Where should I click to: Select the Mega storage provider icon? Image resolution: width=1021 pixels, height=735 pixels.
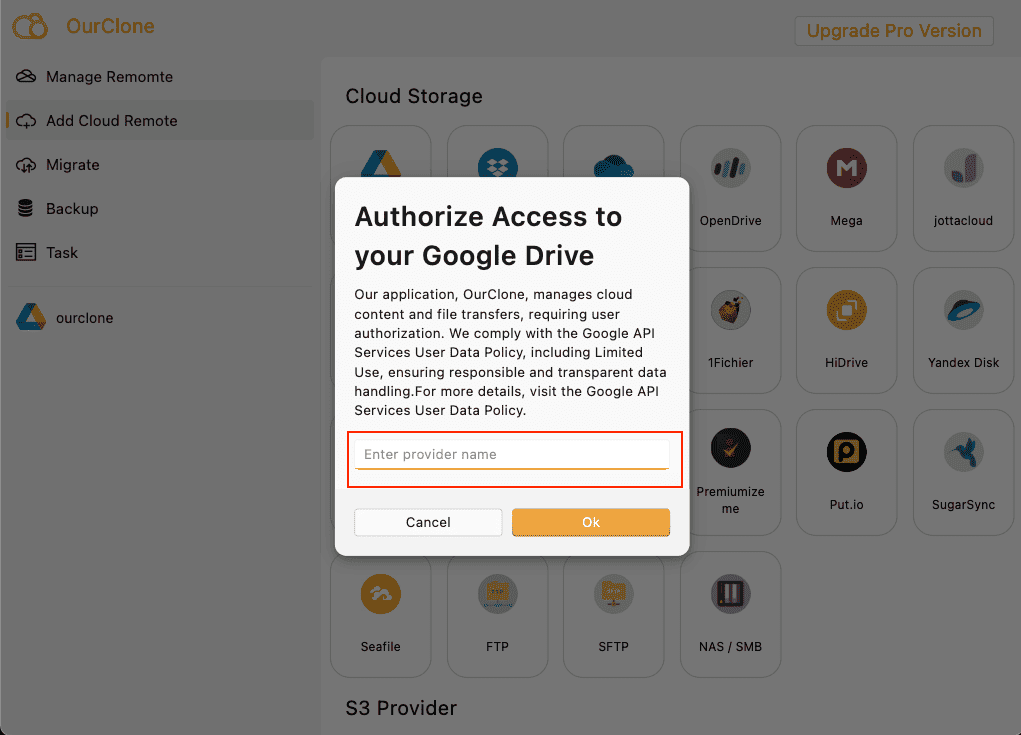(846, 170)
